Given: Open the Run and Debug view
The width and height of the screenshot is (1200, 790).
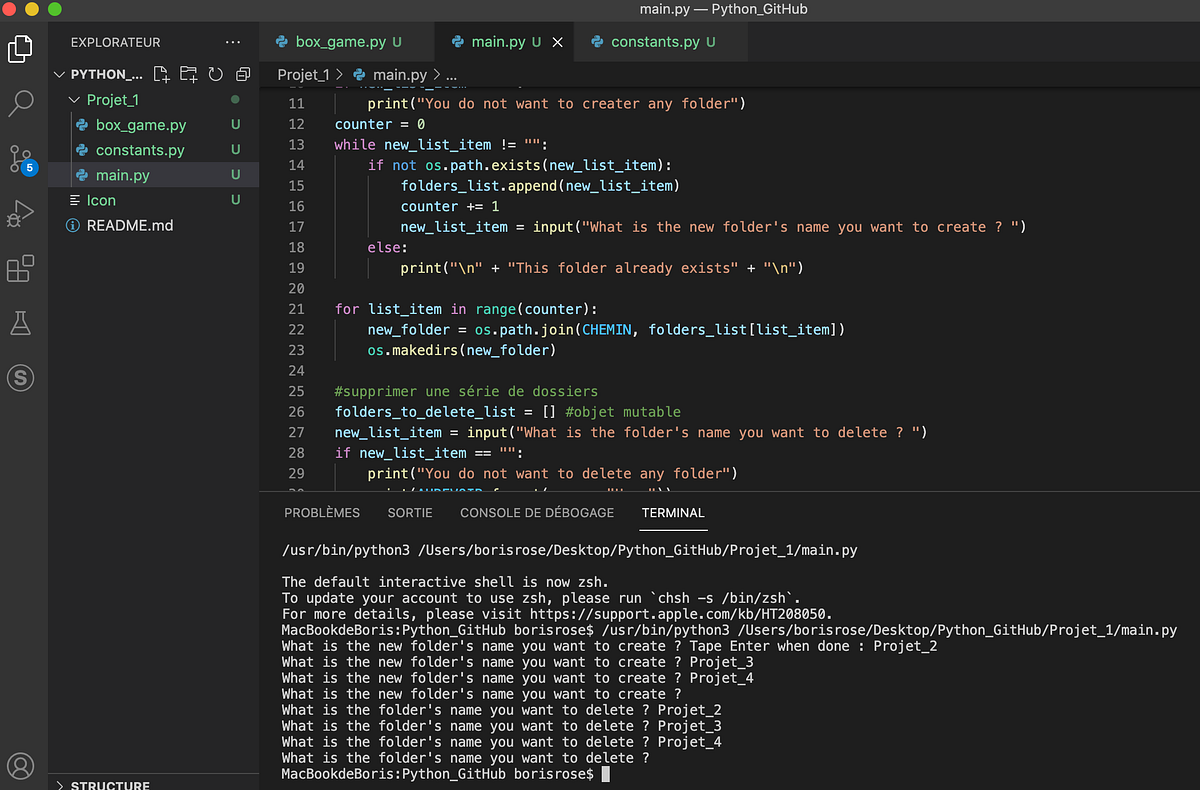Looking at the screenshot, I should pos(22,213).
